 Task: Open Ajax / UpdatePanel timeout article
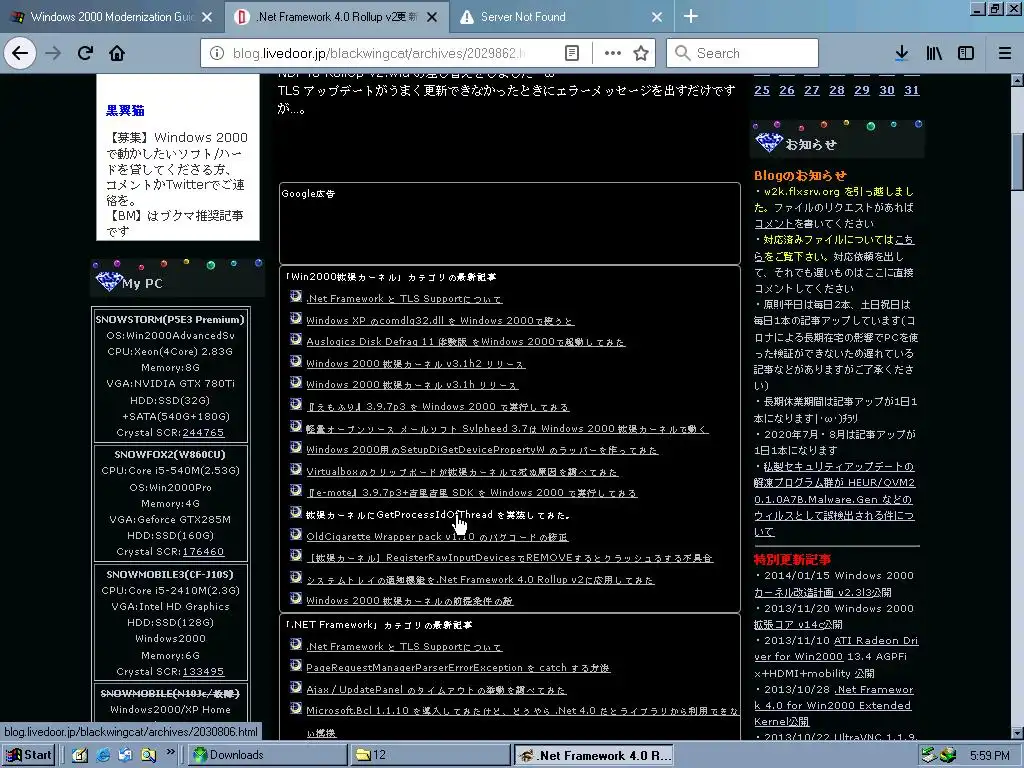436,689
